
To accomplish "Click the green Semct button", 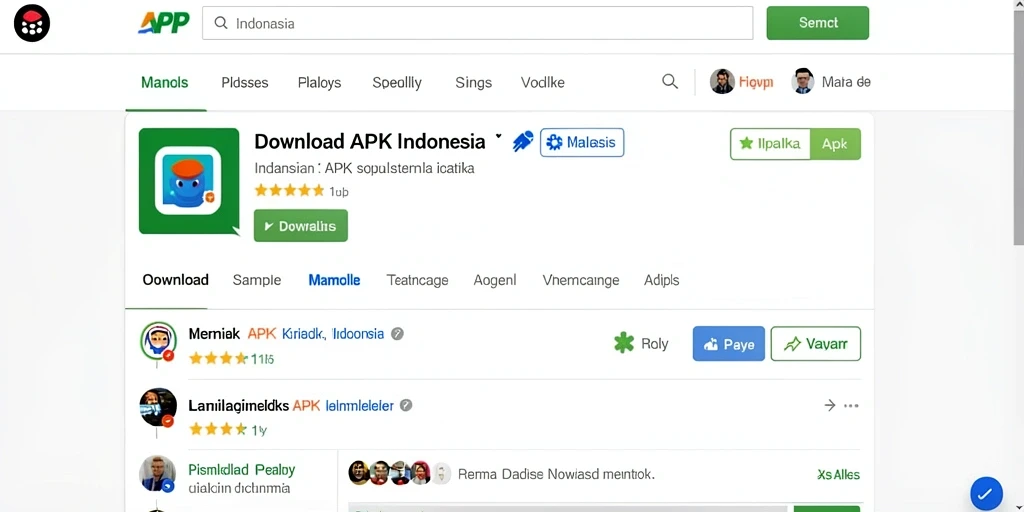I will click(818, 23).
